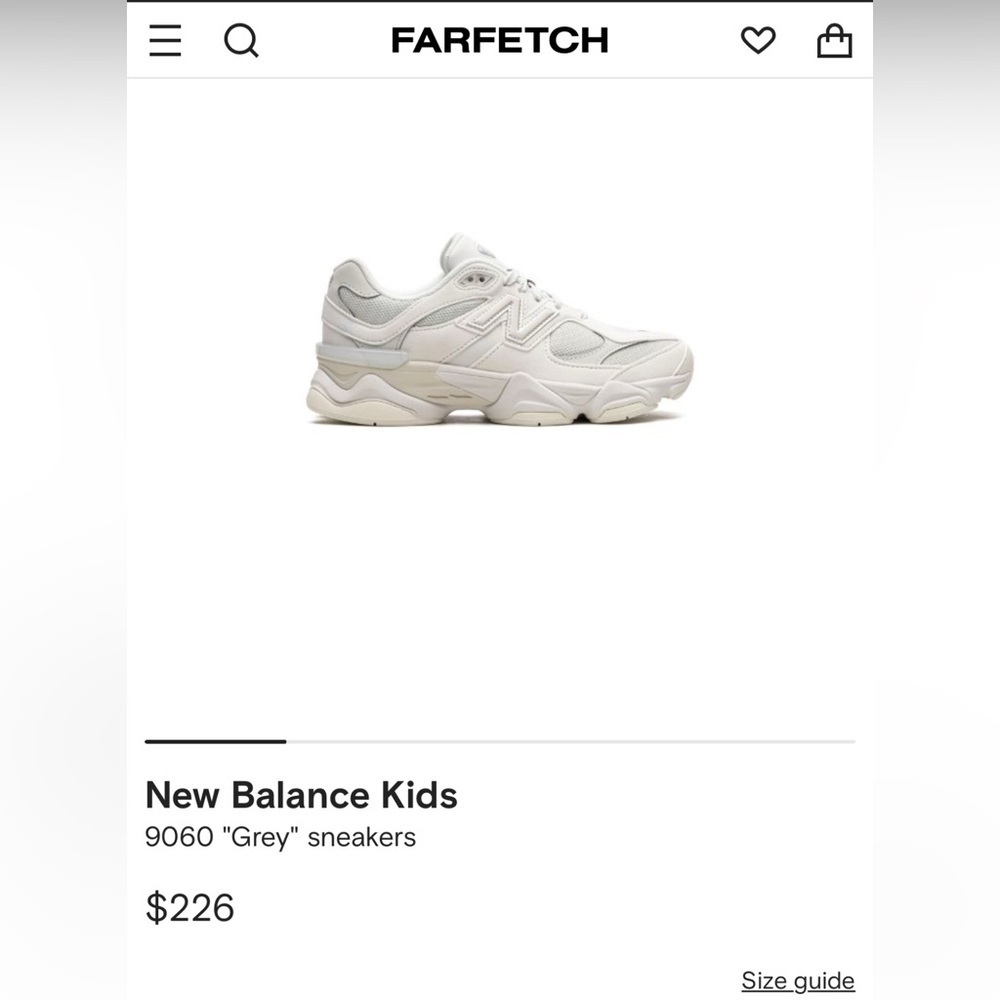Click the image carousel progress bar

click(x=500, y=742)
